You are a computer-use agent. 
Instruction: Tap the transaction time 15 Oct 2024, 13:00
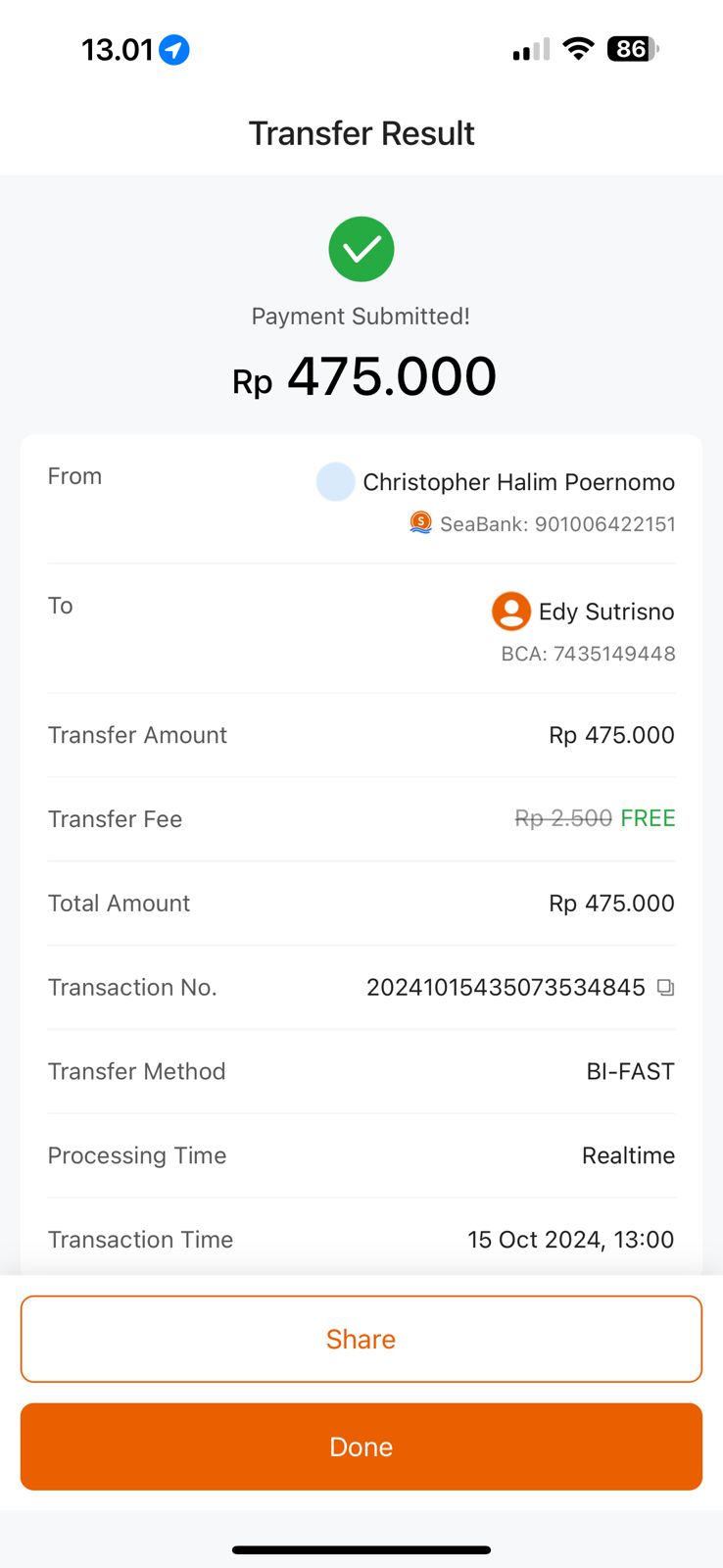pyautogui.click(x=570, y=1240)
